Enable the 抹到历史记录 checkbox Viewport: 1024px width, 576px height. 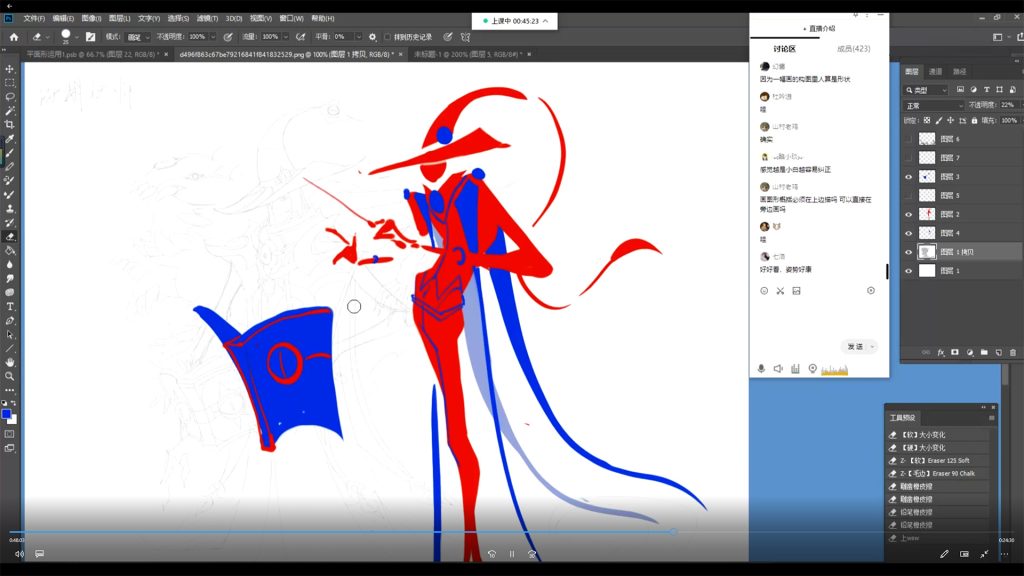(x=388, y=37)
